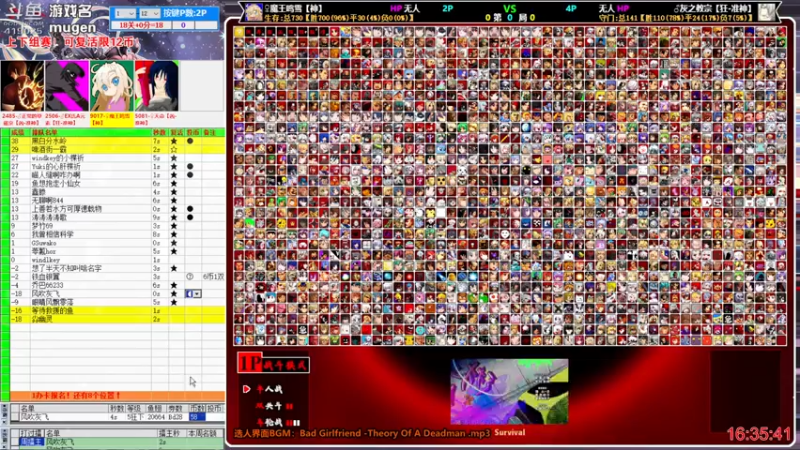Click the star in the 乔巴66233 row
This screenshot has width=800, height=450.
[174, 285]
